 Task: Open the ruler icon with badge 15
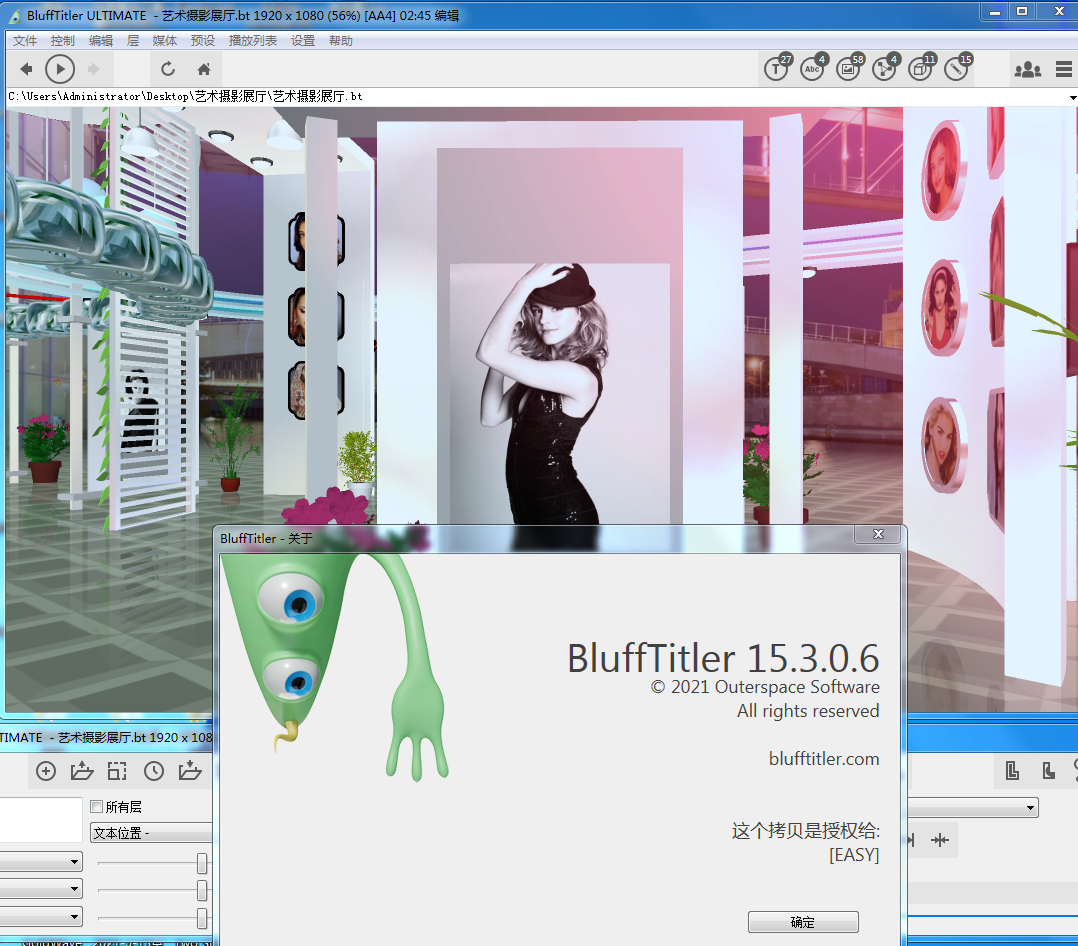957,68
